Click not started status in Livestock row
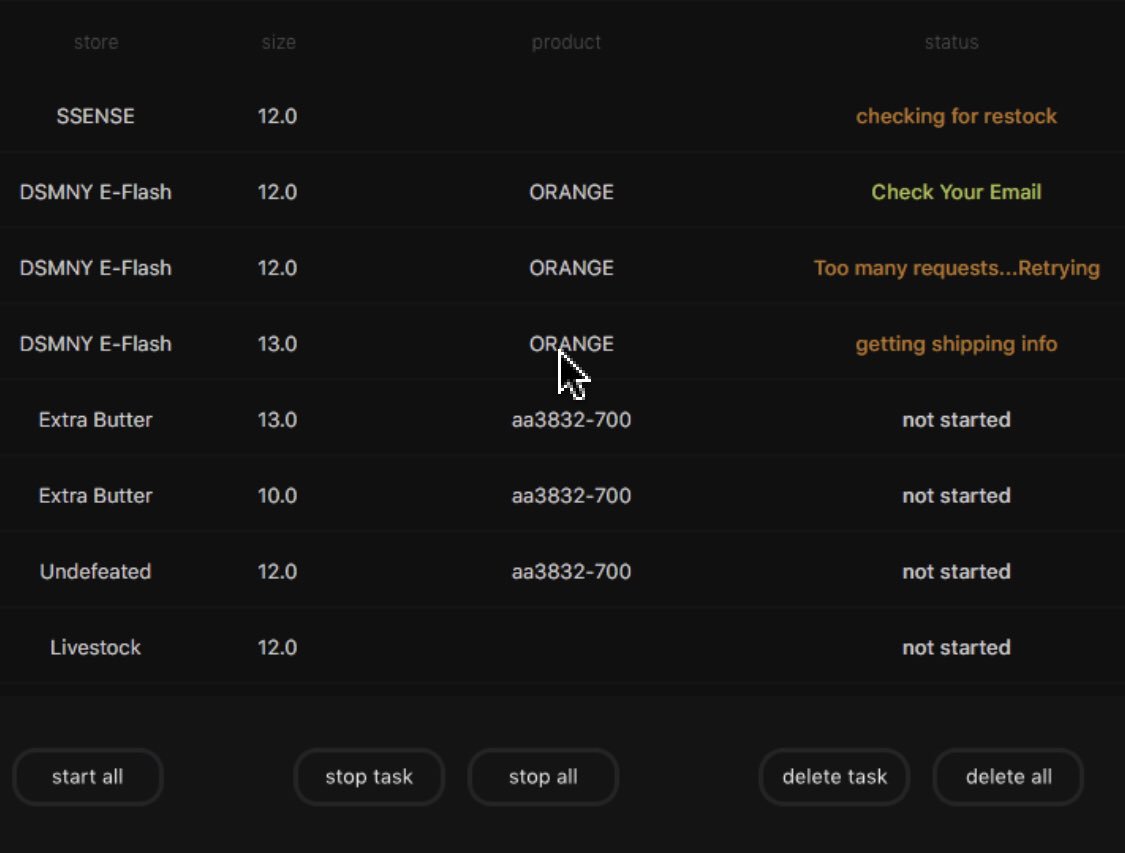This screenshot has width=1125, height=853. 956,648
